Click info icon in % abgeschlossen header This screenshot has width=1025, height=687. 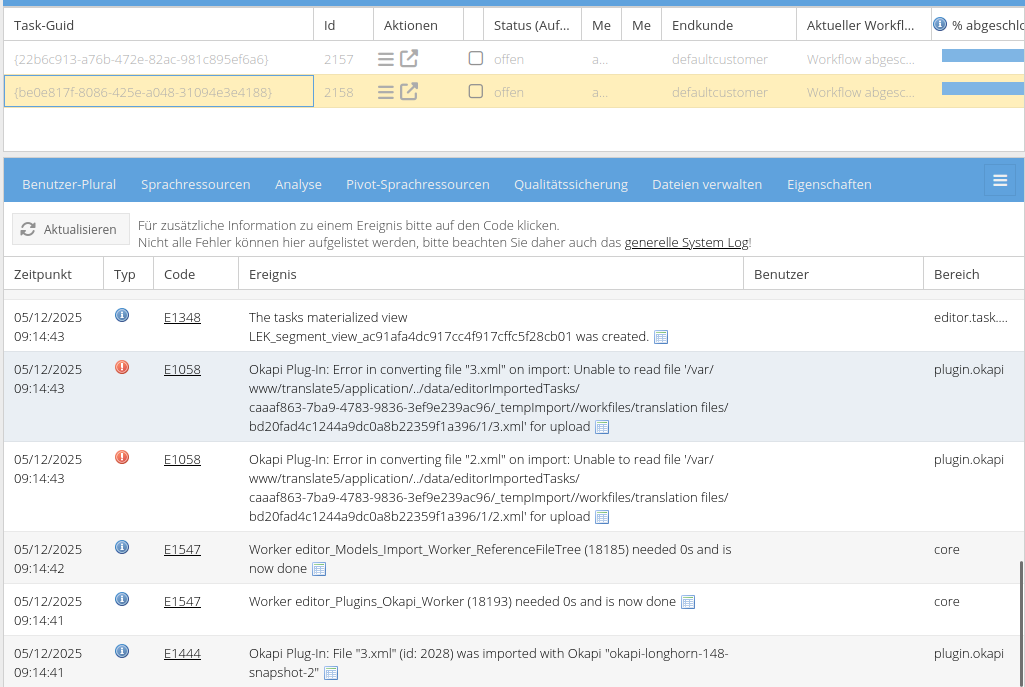coord(940,25)
